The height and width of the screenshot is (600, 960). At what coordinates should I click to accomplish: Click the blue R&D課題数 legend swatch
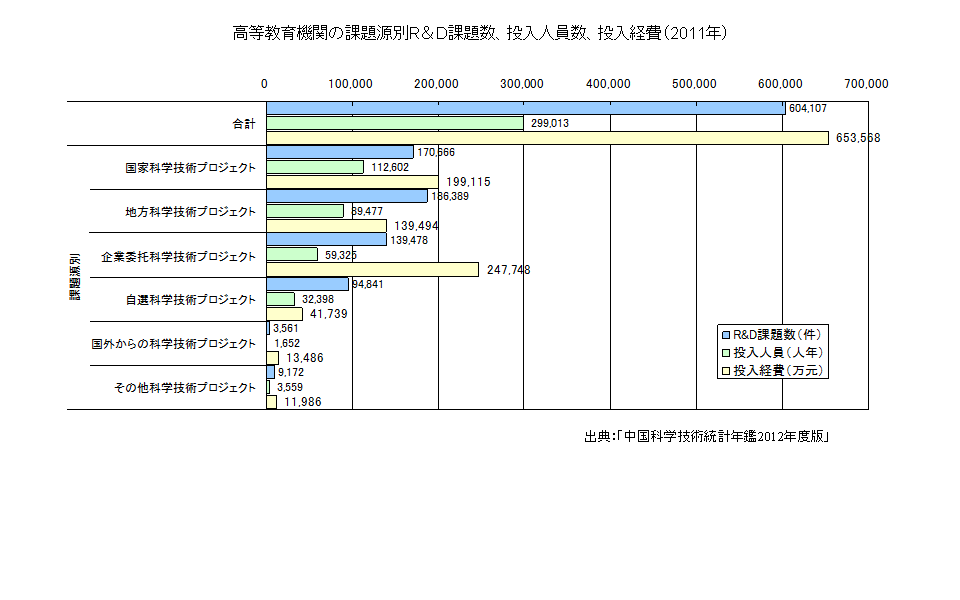click(x=726, y=334)
